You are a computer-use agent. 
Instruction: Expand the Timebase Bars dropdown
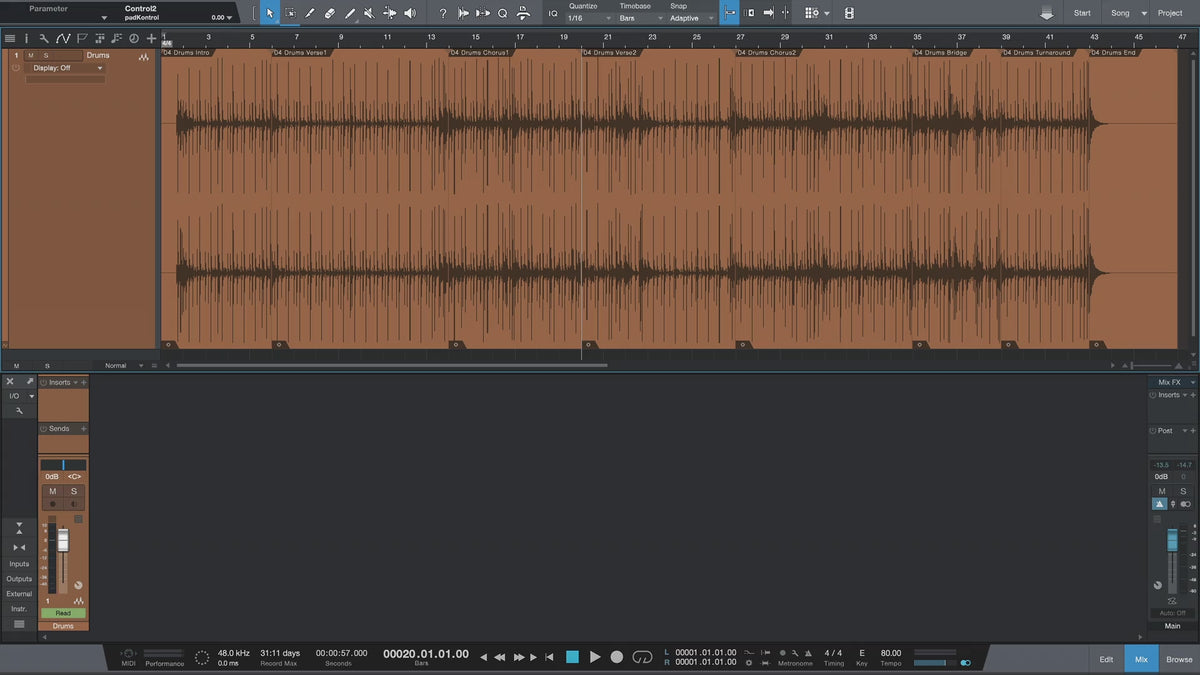[638, 18]
